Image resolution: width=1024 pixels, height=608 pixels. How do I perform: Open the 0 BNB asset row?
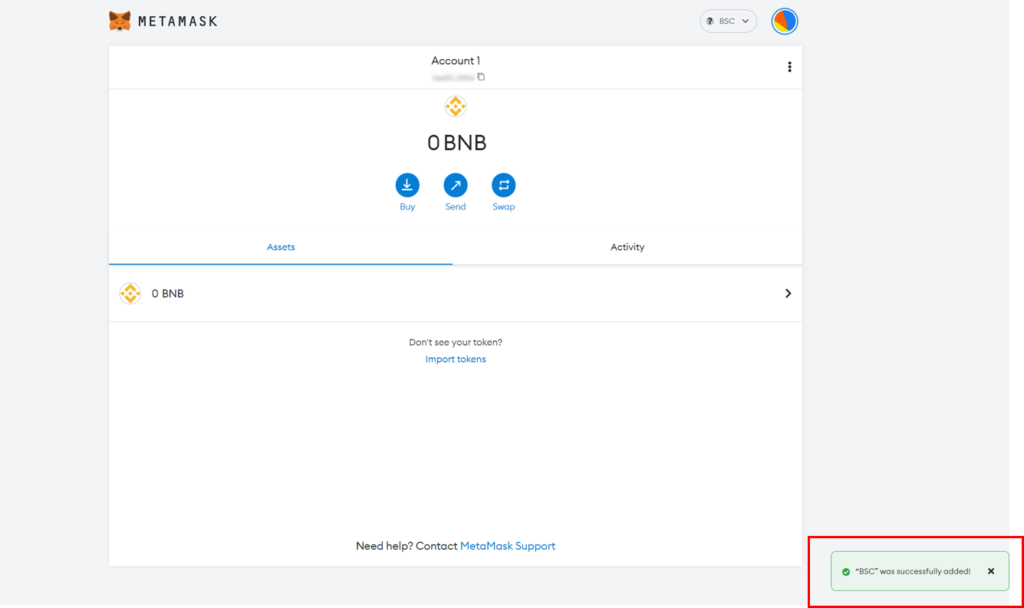[x=455, y=293]
